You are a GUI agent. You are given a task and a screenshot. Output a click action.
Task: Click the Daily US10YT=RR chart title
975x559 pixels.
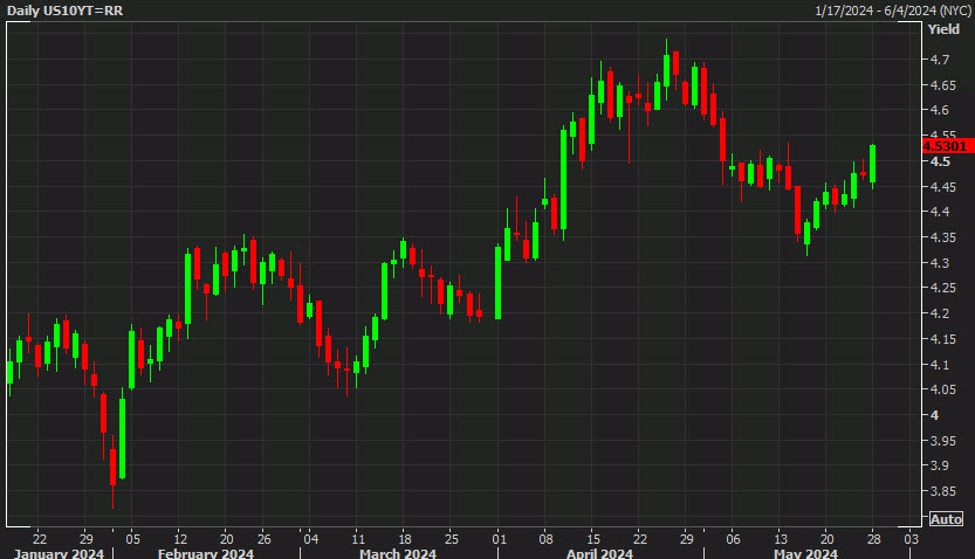coord(65,11)
